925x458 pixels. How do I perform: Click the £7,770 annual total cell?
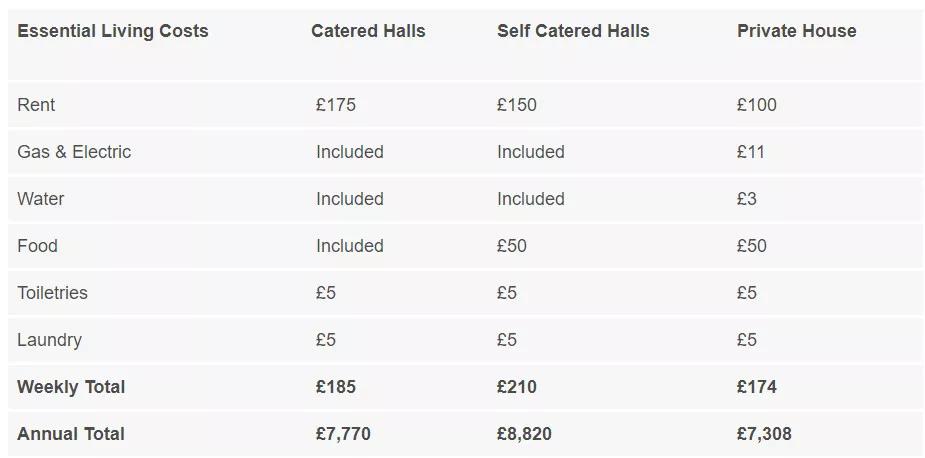click(343, 434)
